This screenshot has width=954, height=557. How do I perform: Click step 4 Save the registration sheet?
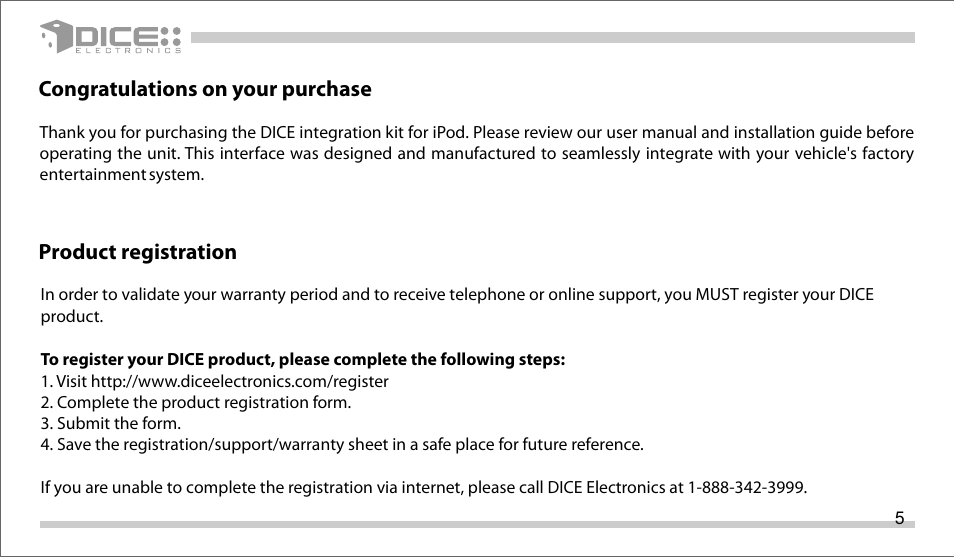[x=342, y=445]
